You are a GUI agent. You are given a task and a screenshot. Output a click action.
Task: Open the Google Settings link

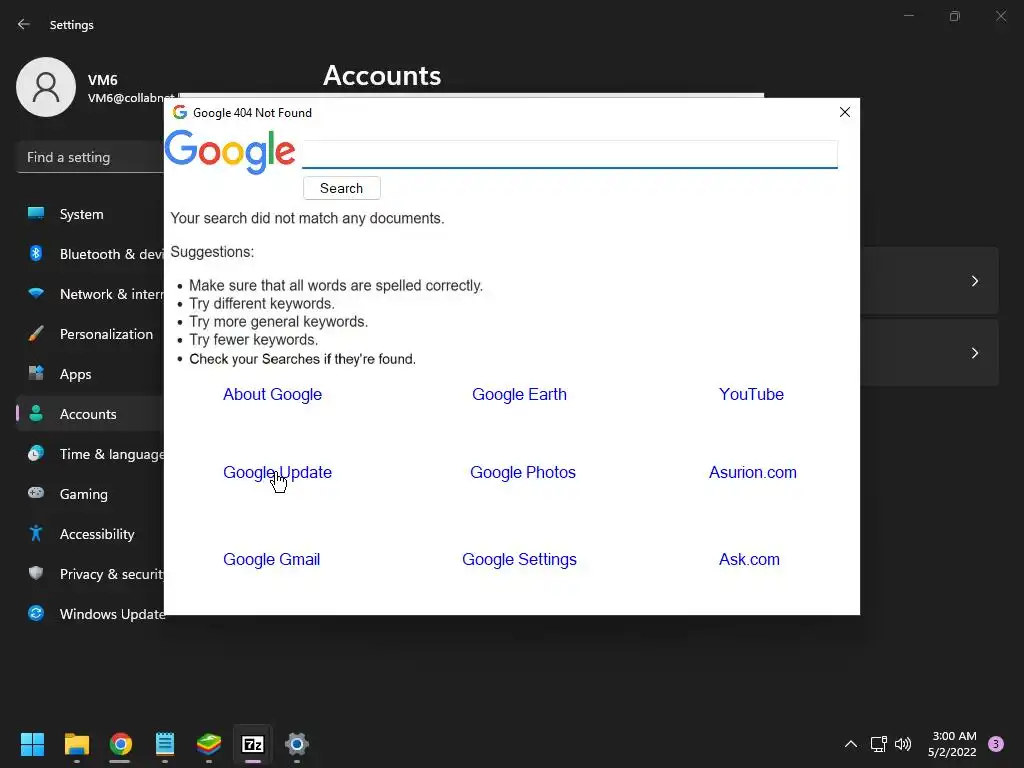[519, 560]
